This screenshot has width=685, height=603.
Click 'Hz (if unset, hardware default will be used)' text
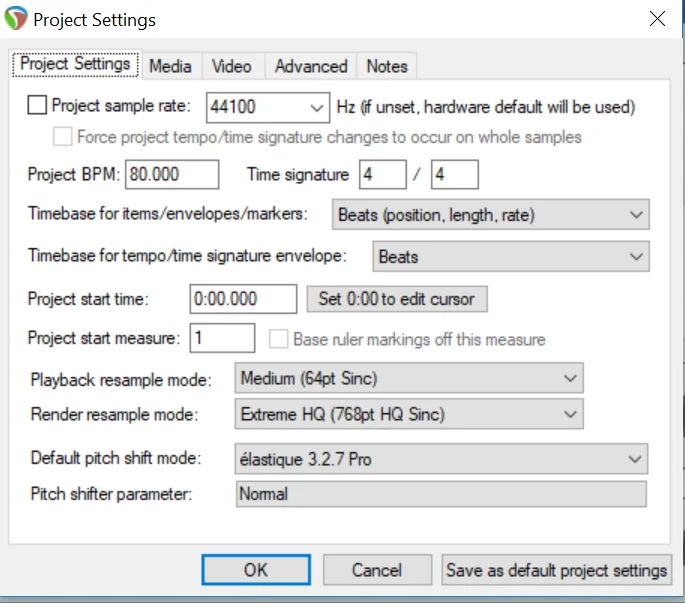tap(486, 107)
